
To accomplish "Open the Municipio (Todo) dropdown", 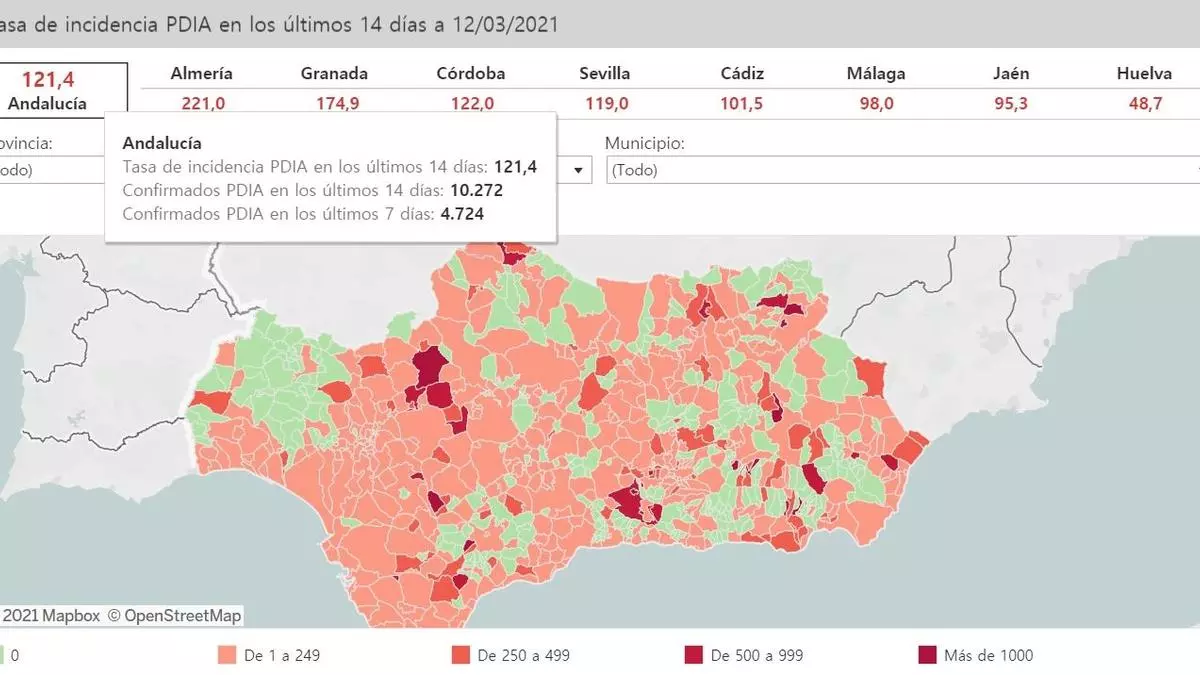I will pyautogui.click(x=900, y=170).
